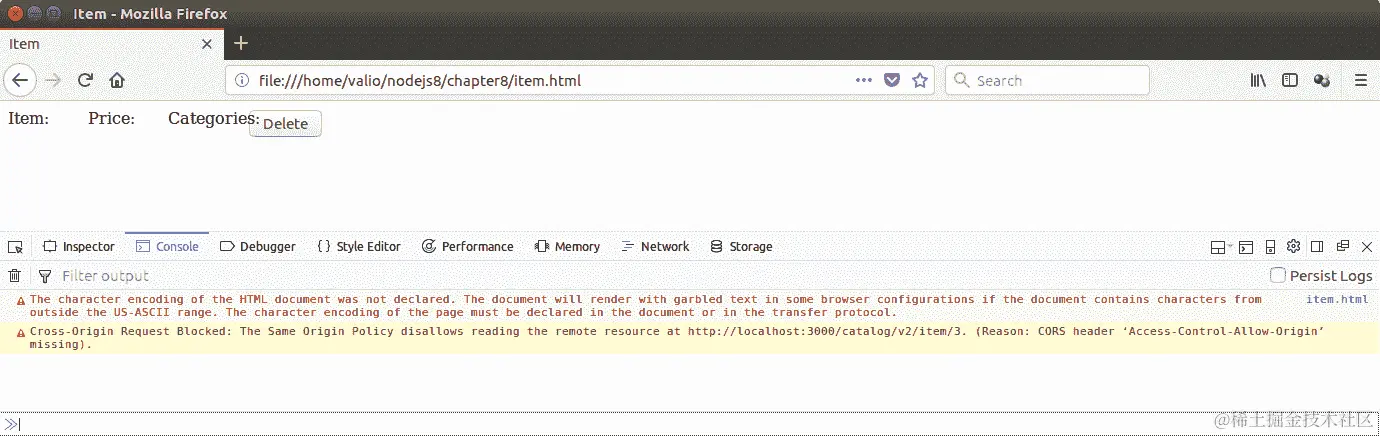Show the Firefox sidebars
The width and height of the screenshot is (1380, 436).
coord(1290,81)
